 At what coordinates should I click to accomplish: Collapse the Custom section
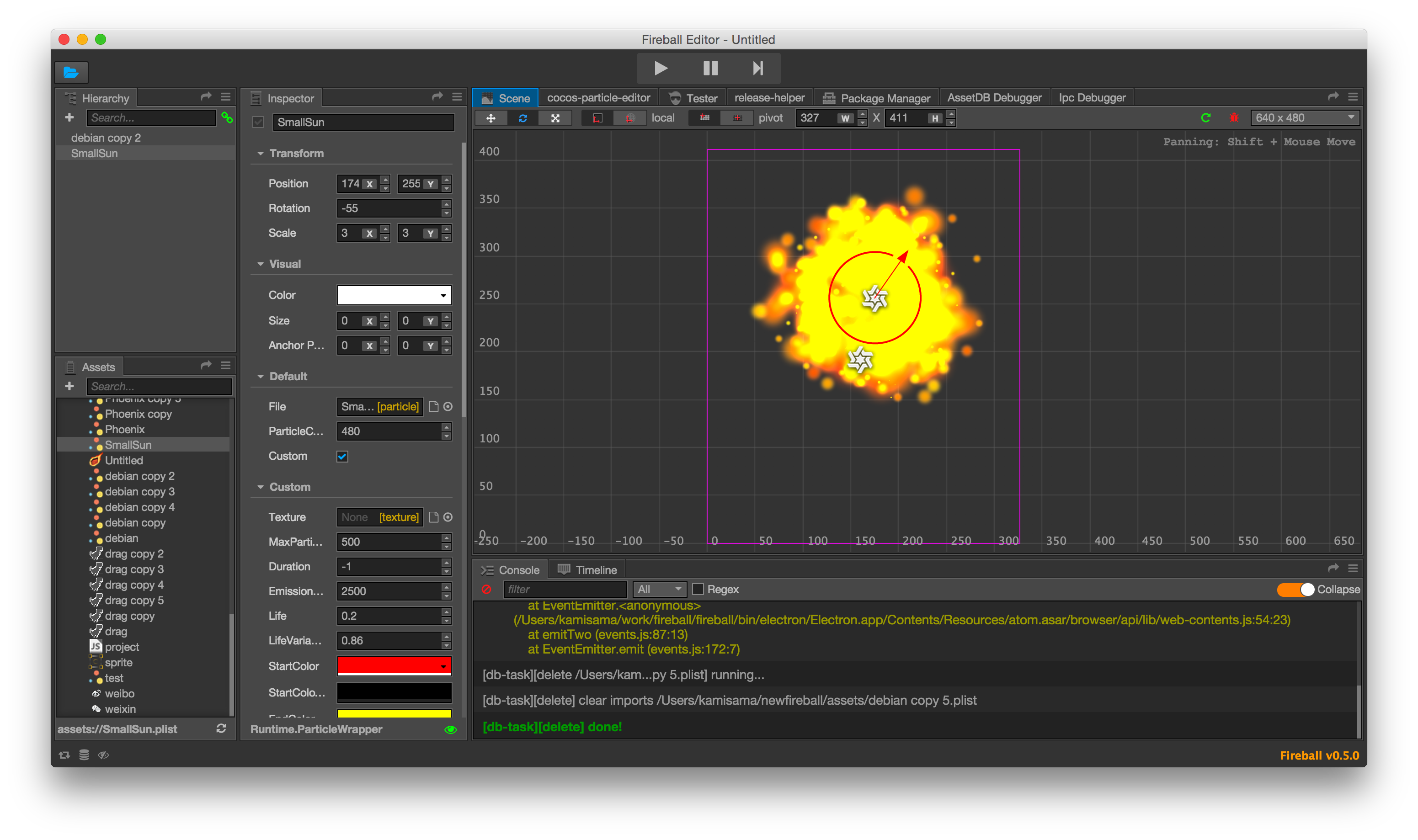(261, 487)
